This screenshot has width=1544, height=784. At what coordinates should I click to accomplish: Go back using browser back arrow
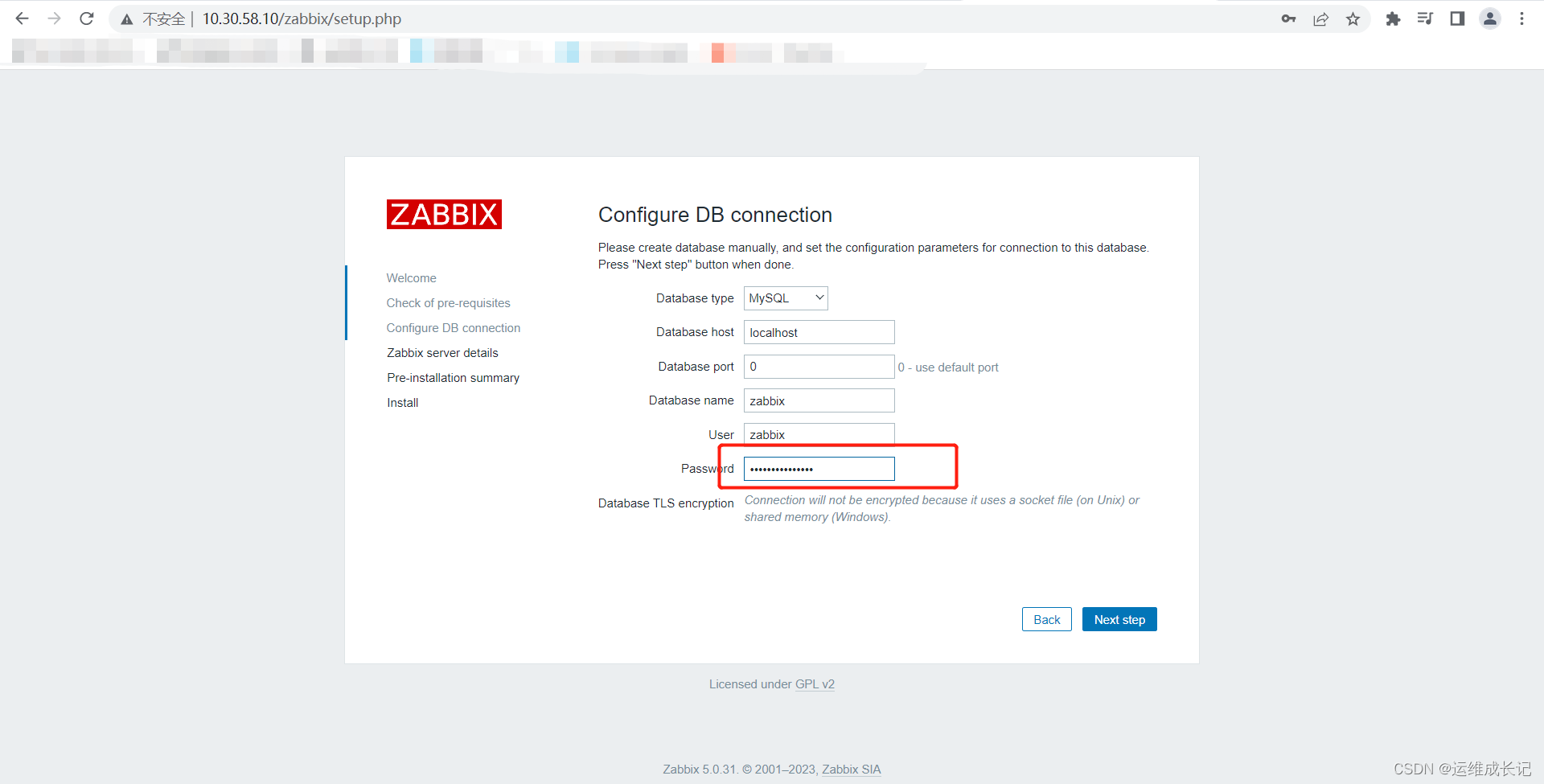pyautogui.click(x=22, y=18)
